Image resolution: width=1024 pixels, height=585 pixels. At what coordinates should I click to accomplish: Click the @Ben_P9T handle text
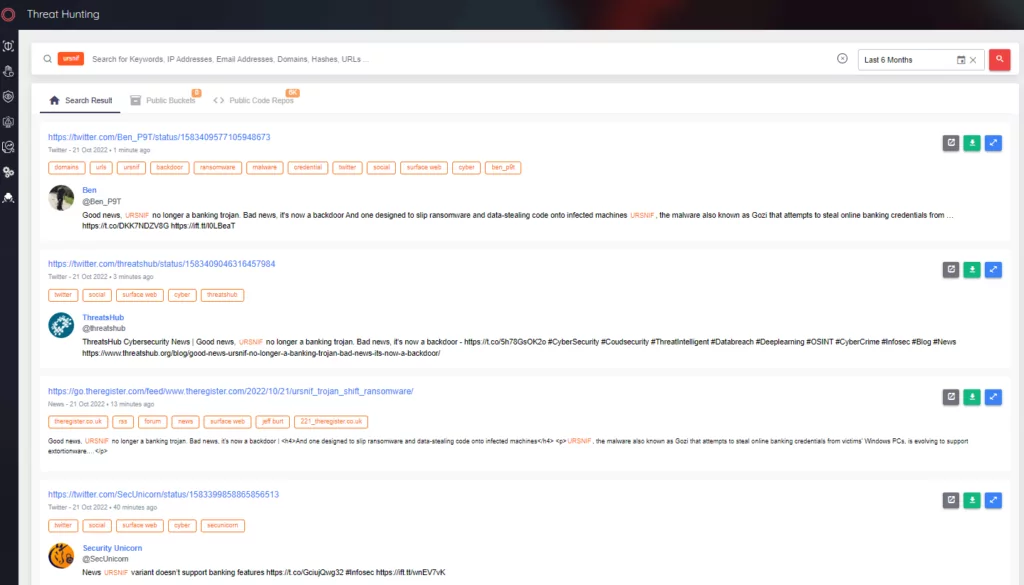pos(102,202)
